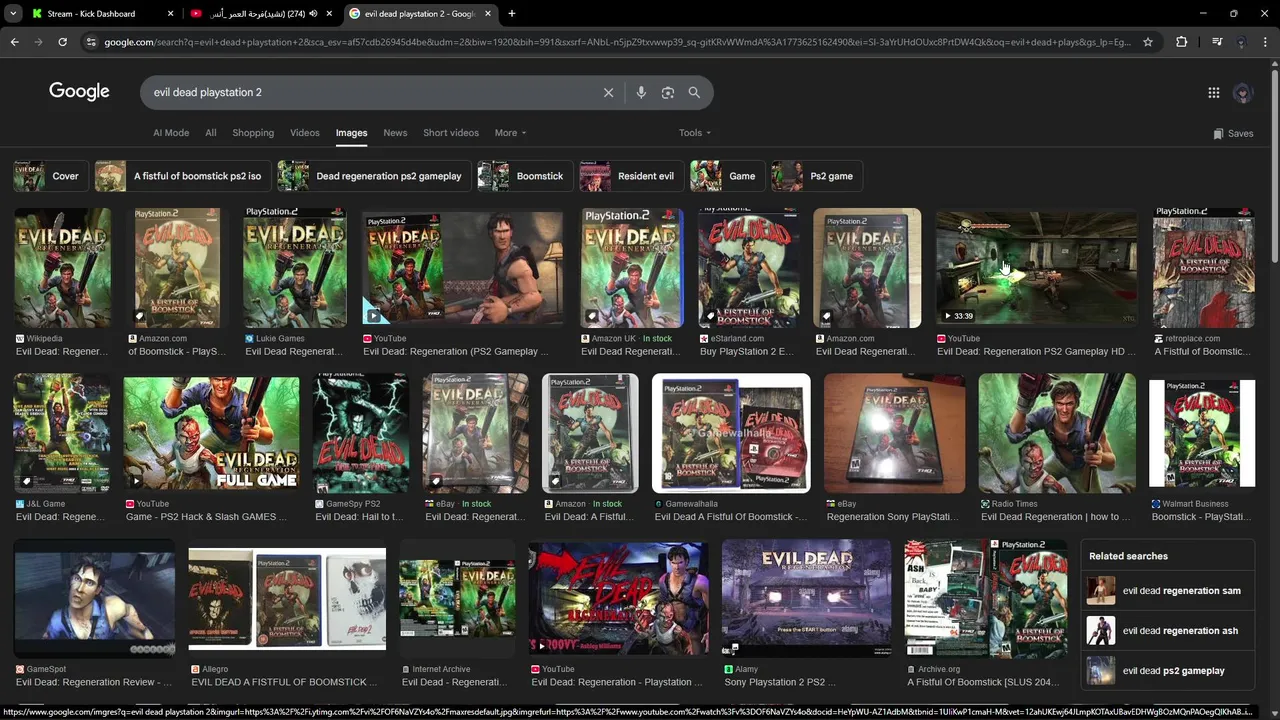1280x720 pixels.
Task: Open the Alamy Sony Playstation 2 image
Action: (806, 600)
